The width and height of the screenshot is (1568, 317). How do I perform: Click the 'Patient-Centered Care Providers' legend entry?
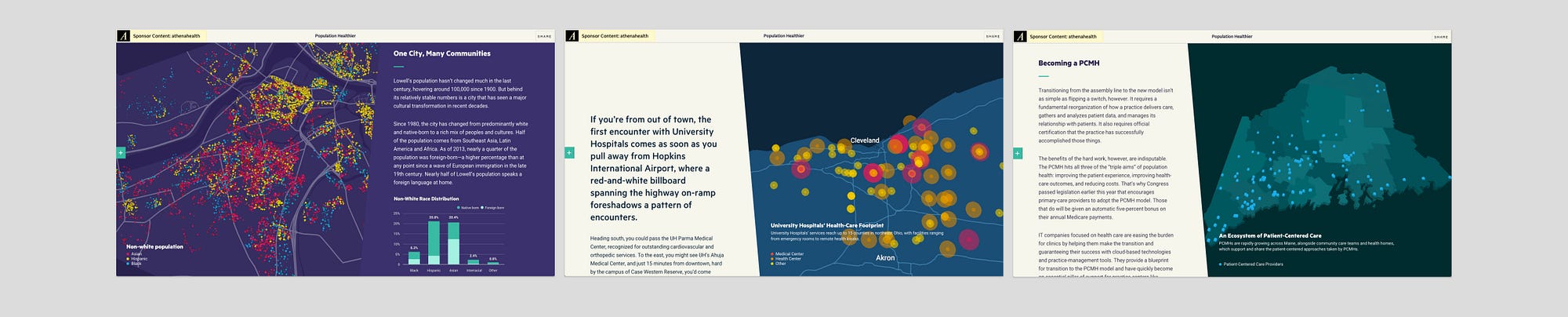pyautogui.click(x=1251, y=264)
